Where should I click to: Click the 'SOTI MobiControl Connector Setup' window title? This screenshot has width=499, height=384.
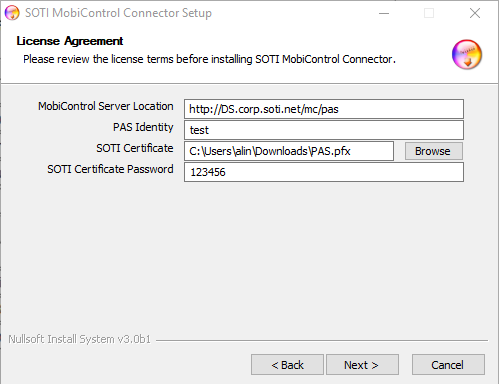[x=119, y=13]
